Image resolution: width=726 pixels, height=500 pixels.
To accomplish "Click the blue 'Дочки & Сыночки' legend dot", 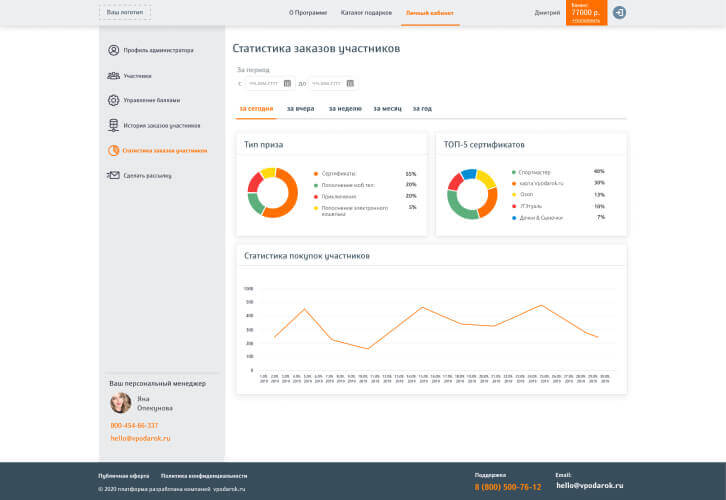I will 514,218.
